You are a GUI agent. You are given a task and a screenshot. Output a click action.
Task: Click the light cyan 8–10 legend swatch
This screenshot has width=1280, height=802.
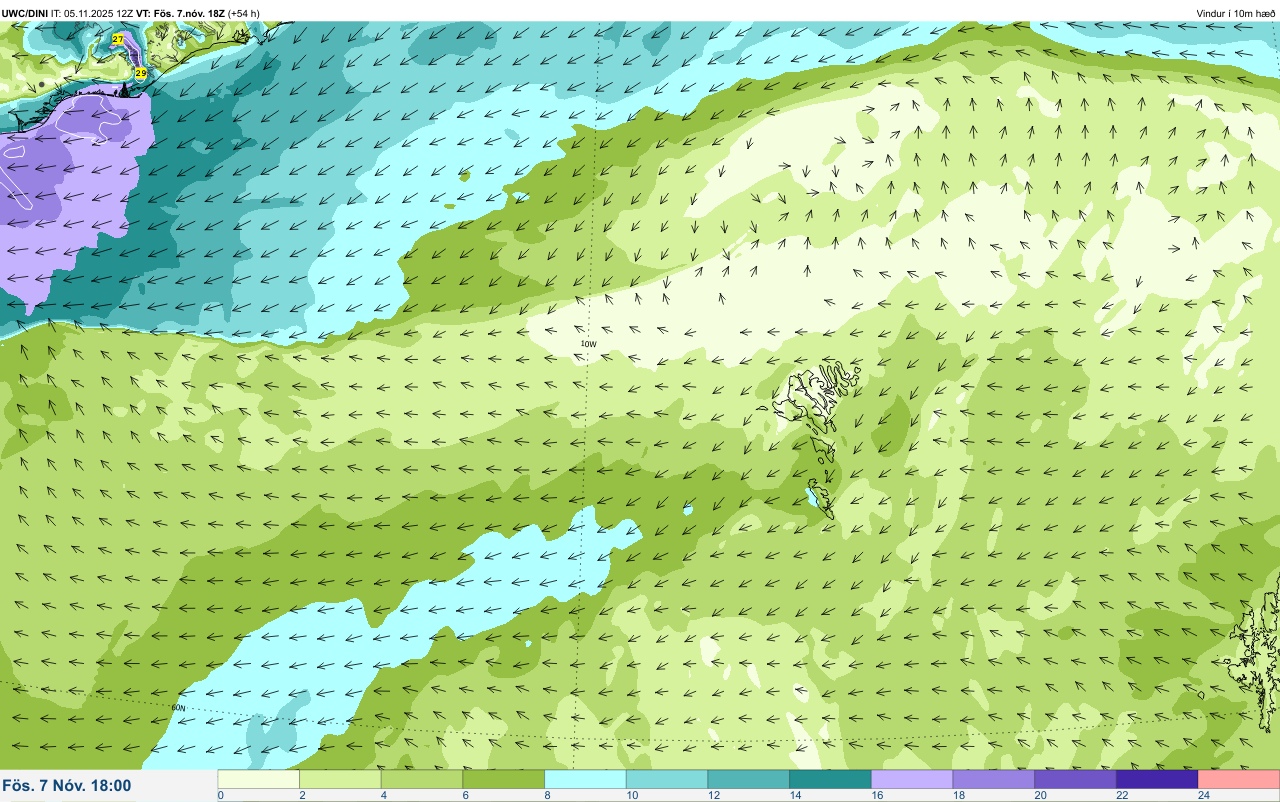pyautogui.click(x=585, y=779)
